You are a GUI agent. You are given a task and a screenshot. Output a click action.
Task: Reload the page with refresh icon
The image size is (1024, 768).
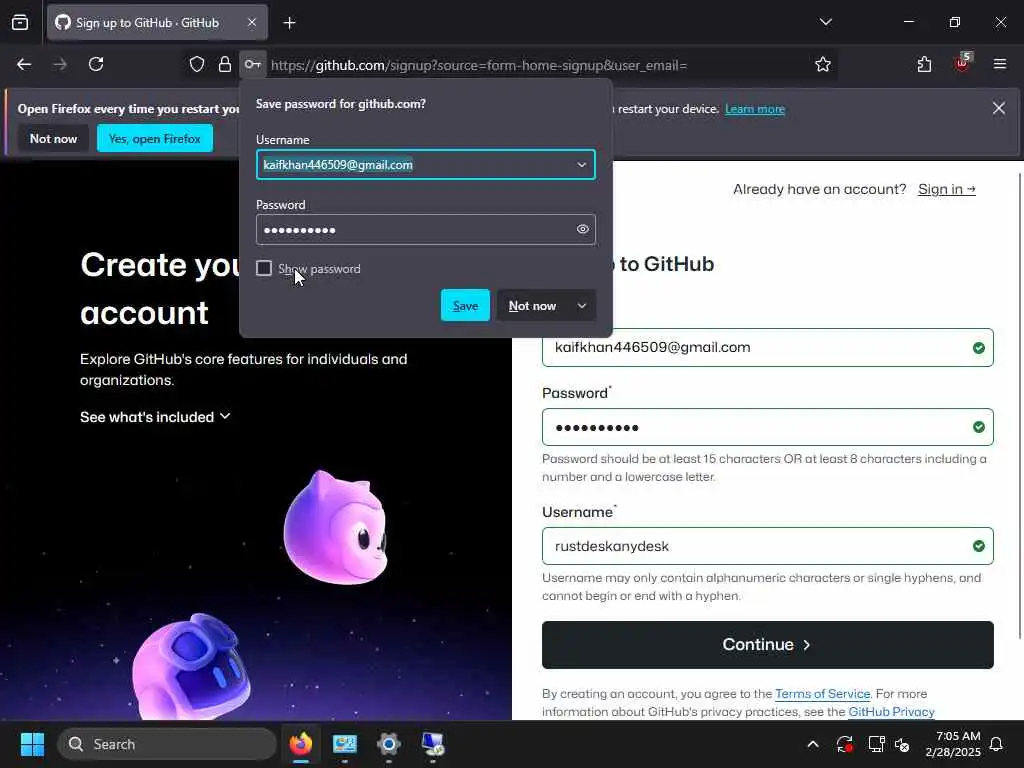click(96, 65)
